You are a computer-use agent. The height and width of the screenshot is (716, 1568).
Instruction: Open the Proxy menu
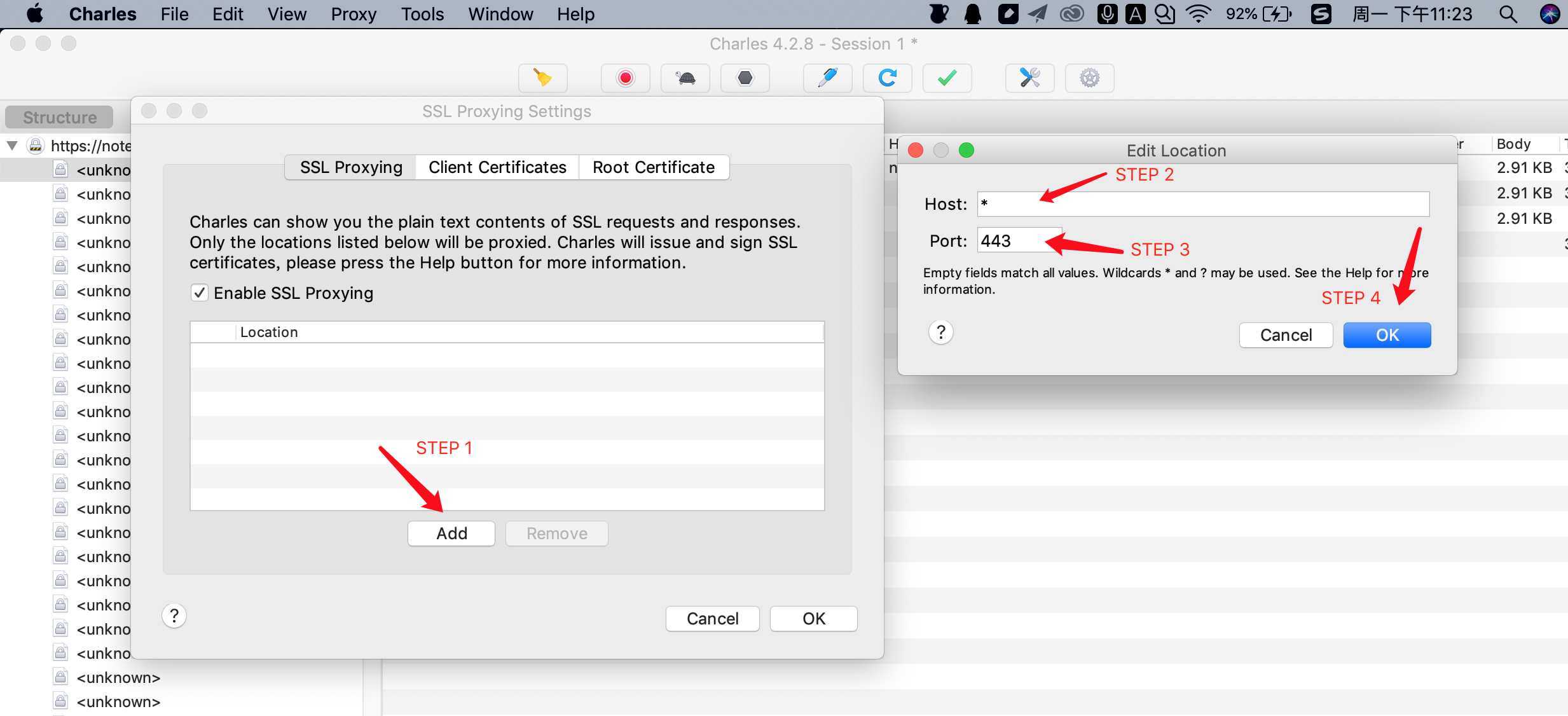(353, 14)
